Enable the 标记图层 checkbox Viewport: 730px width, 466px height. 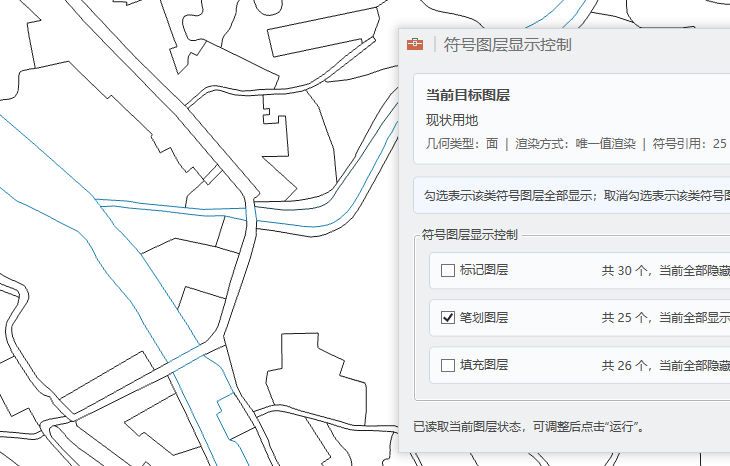(448, 270)
